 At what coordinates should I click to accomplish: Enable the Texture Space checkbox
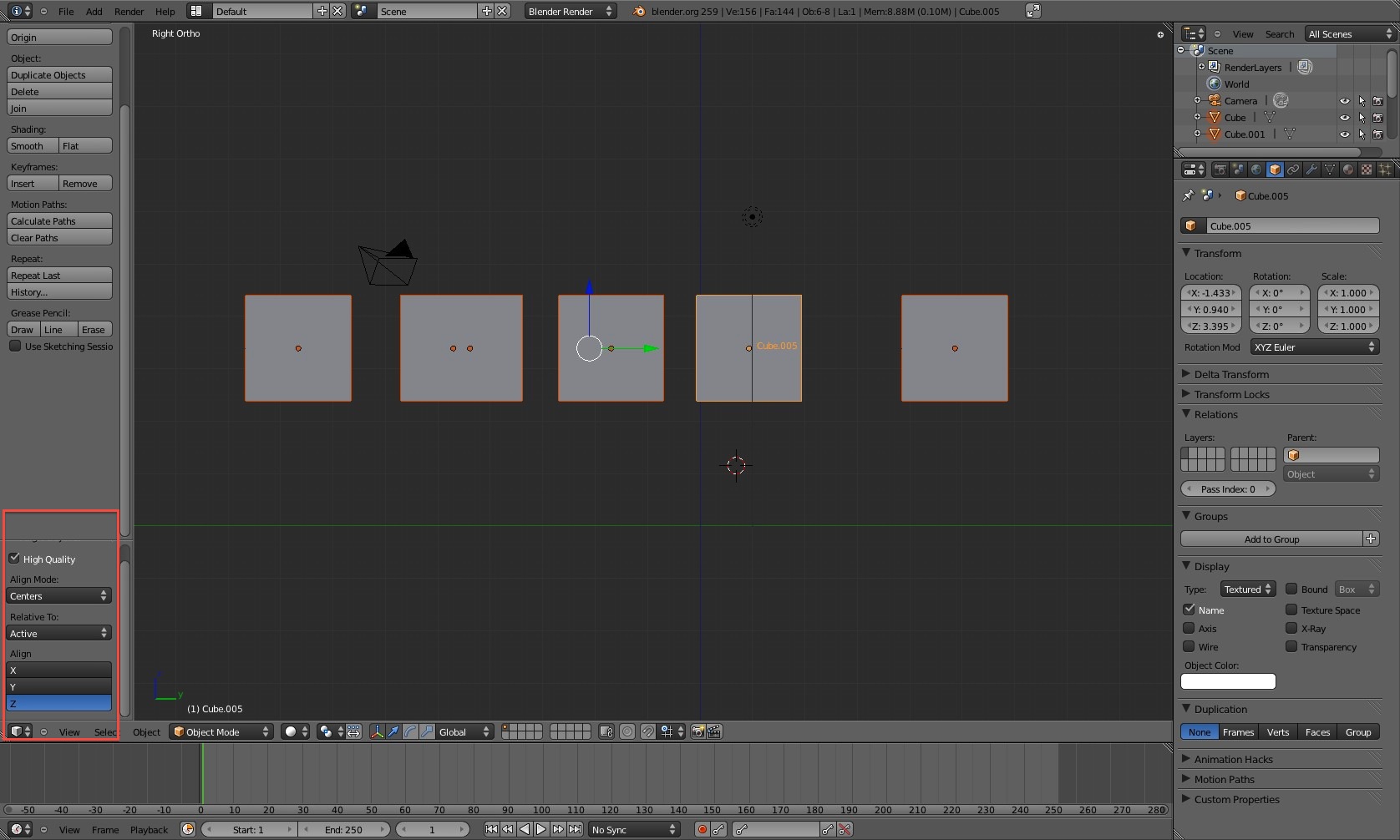[x=1291, y=610]
